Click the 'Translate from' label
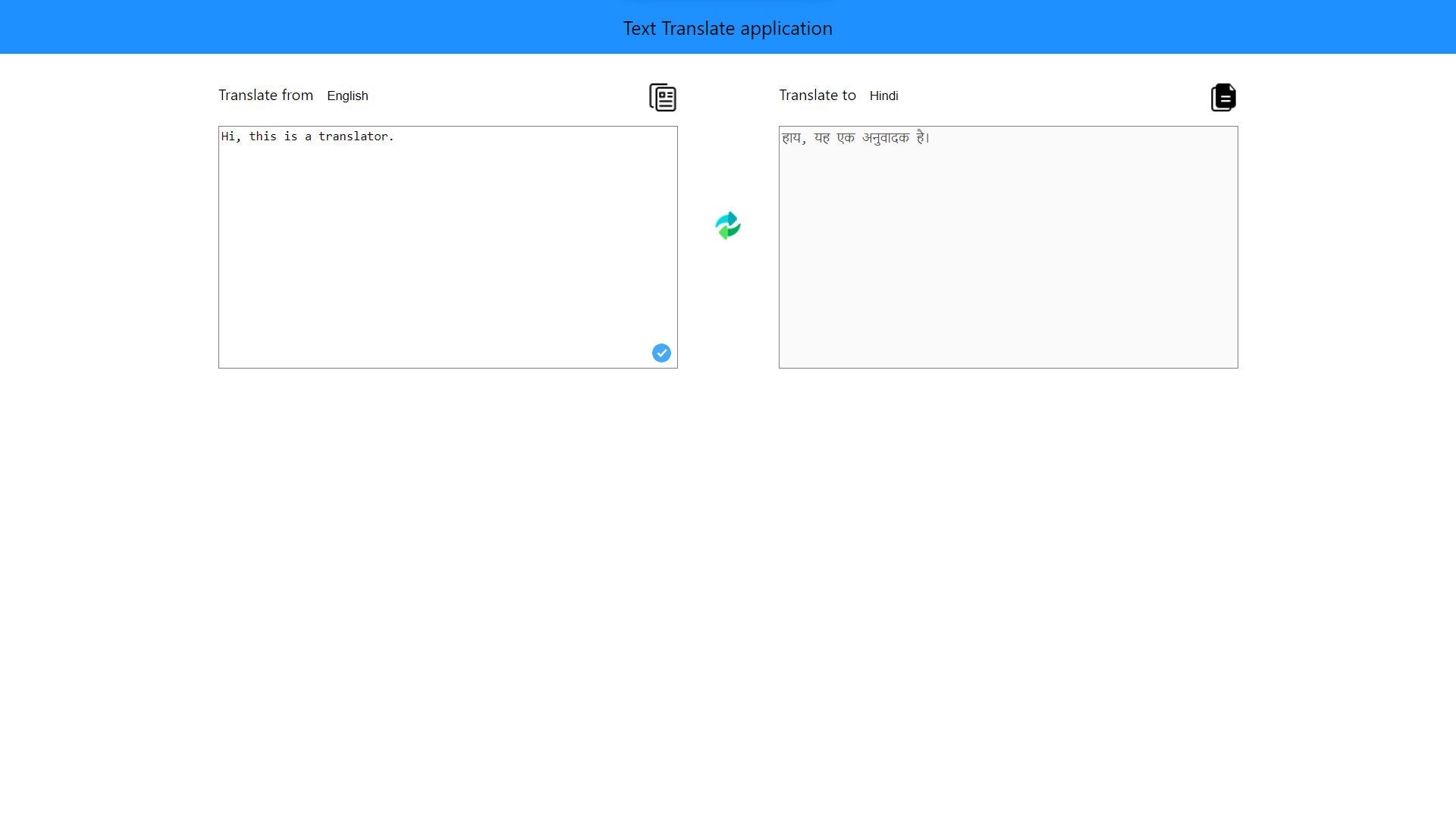The width and height of the screenshot is (1456, 819). (265, 95)
